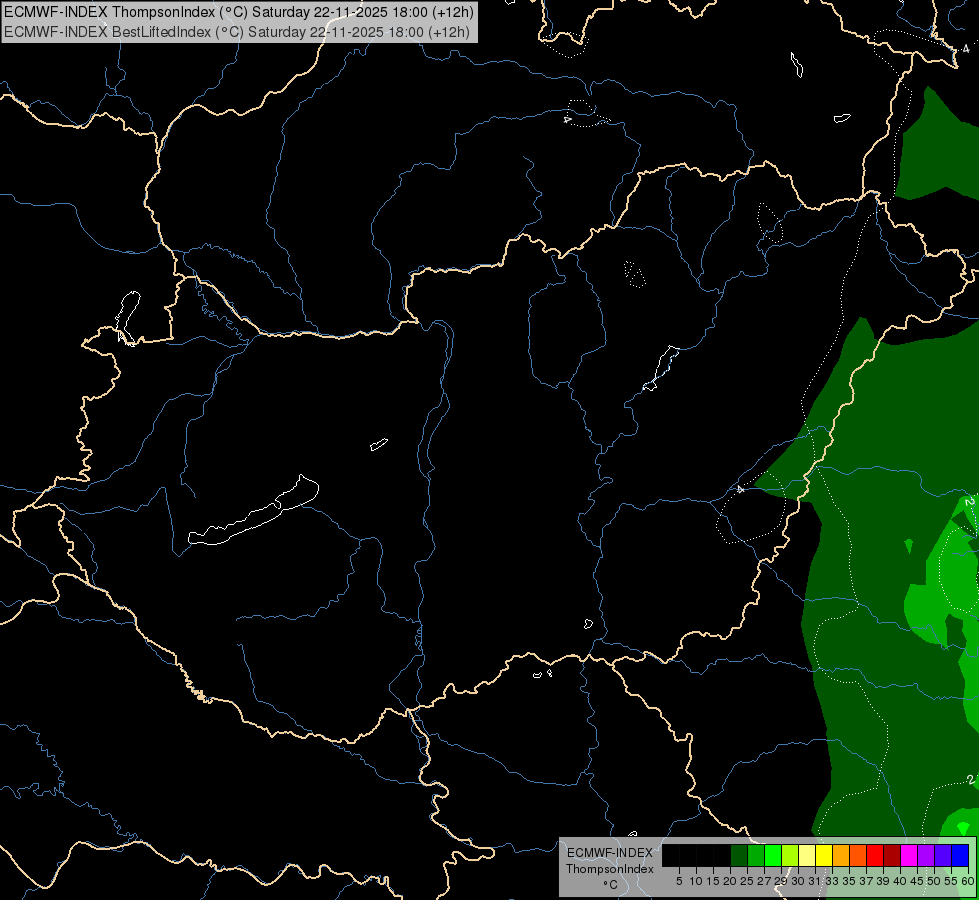
Task: Click the legend tick label 45
Action: (x=917, y=881)
